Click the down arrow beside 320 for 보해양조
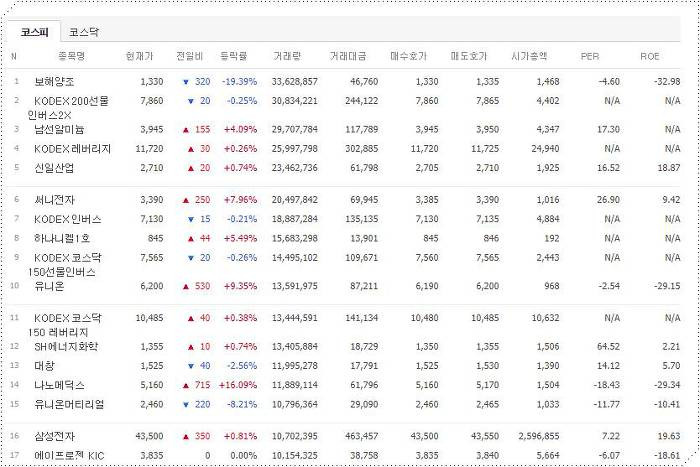The image size is (700, 467). (186, 82)
